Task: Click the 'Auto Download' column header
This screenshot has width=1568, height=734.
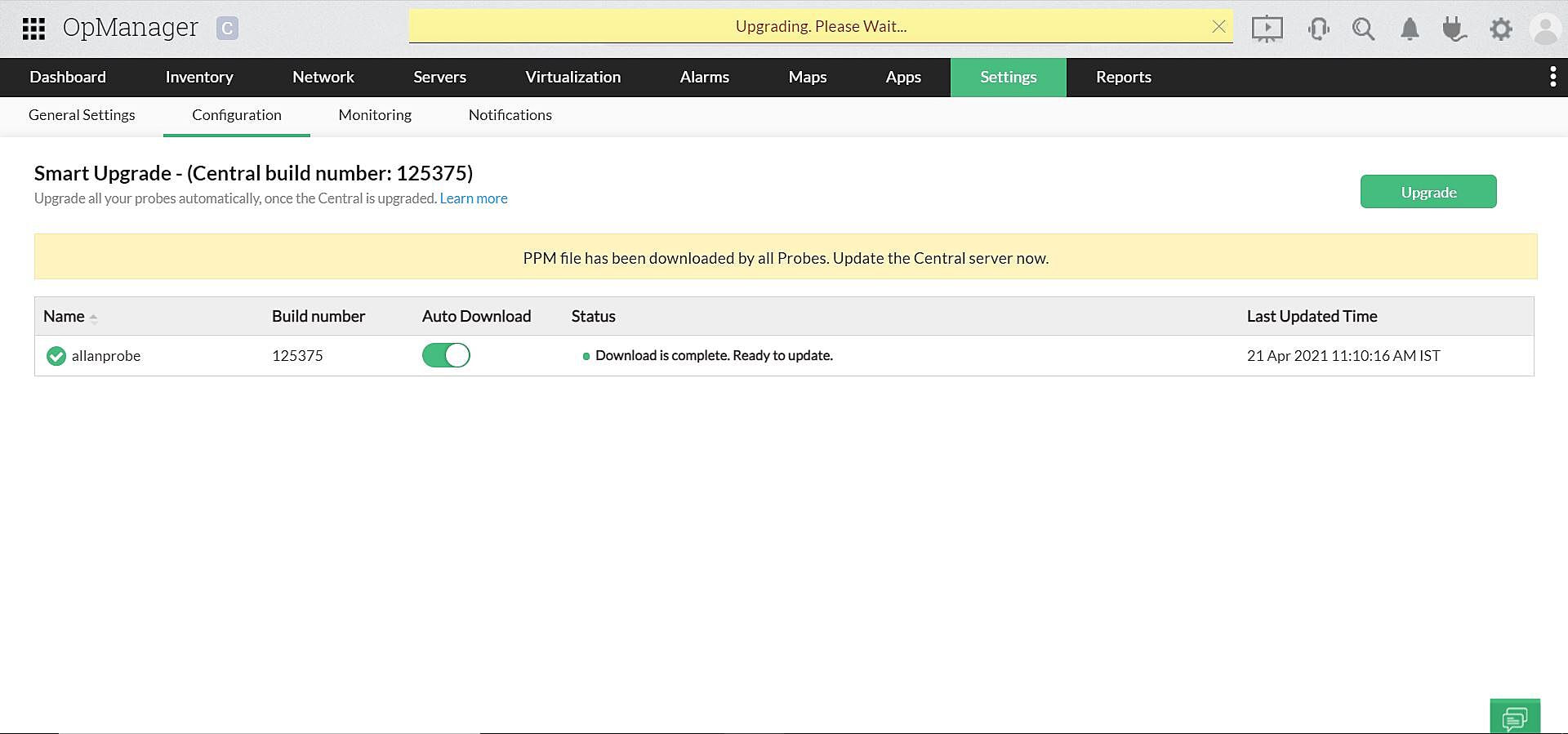Action: pyautogui.click(x=476, y=317)
